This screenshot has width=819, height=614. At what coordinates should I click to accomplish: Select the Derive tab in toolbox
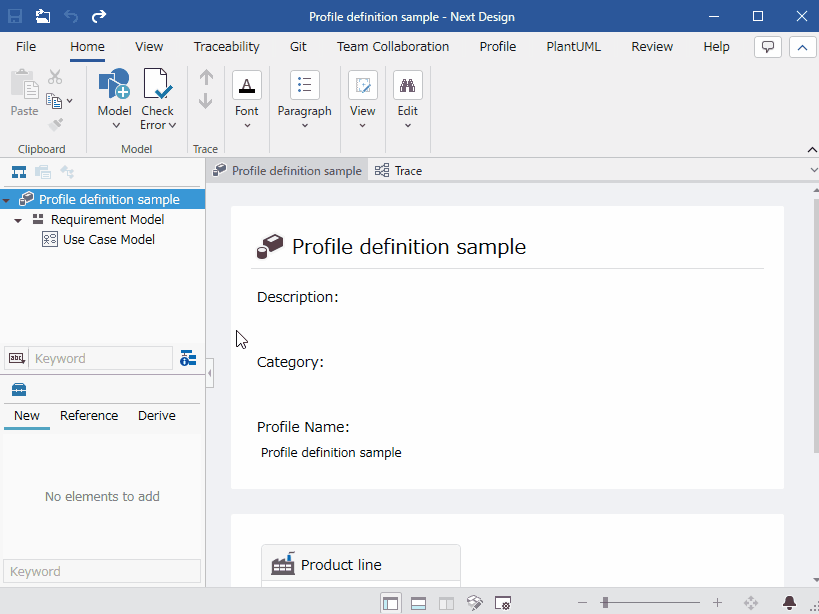(157, 416)
